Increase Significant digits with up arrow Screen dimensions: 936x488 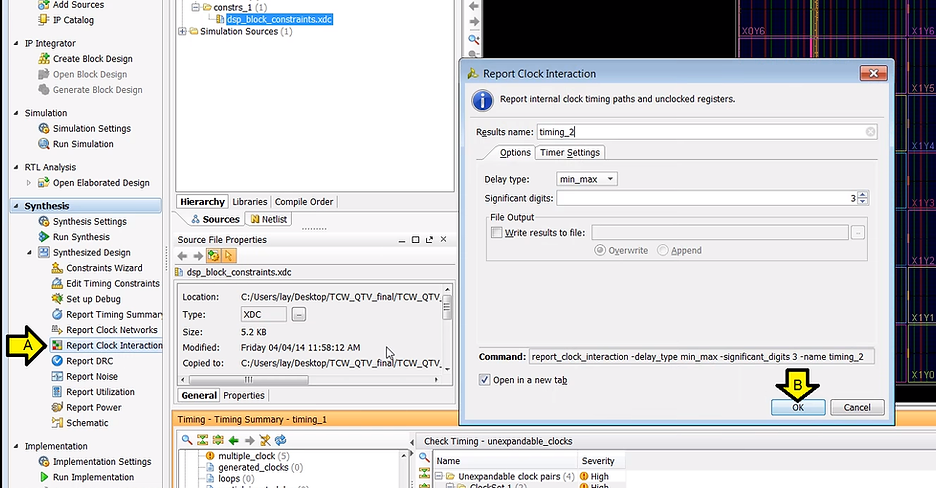point(863,195)
